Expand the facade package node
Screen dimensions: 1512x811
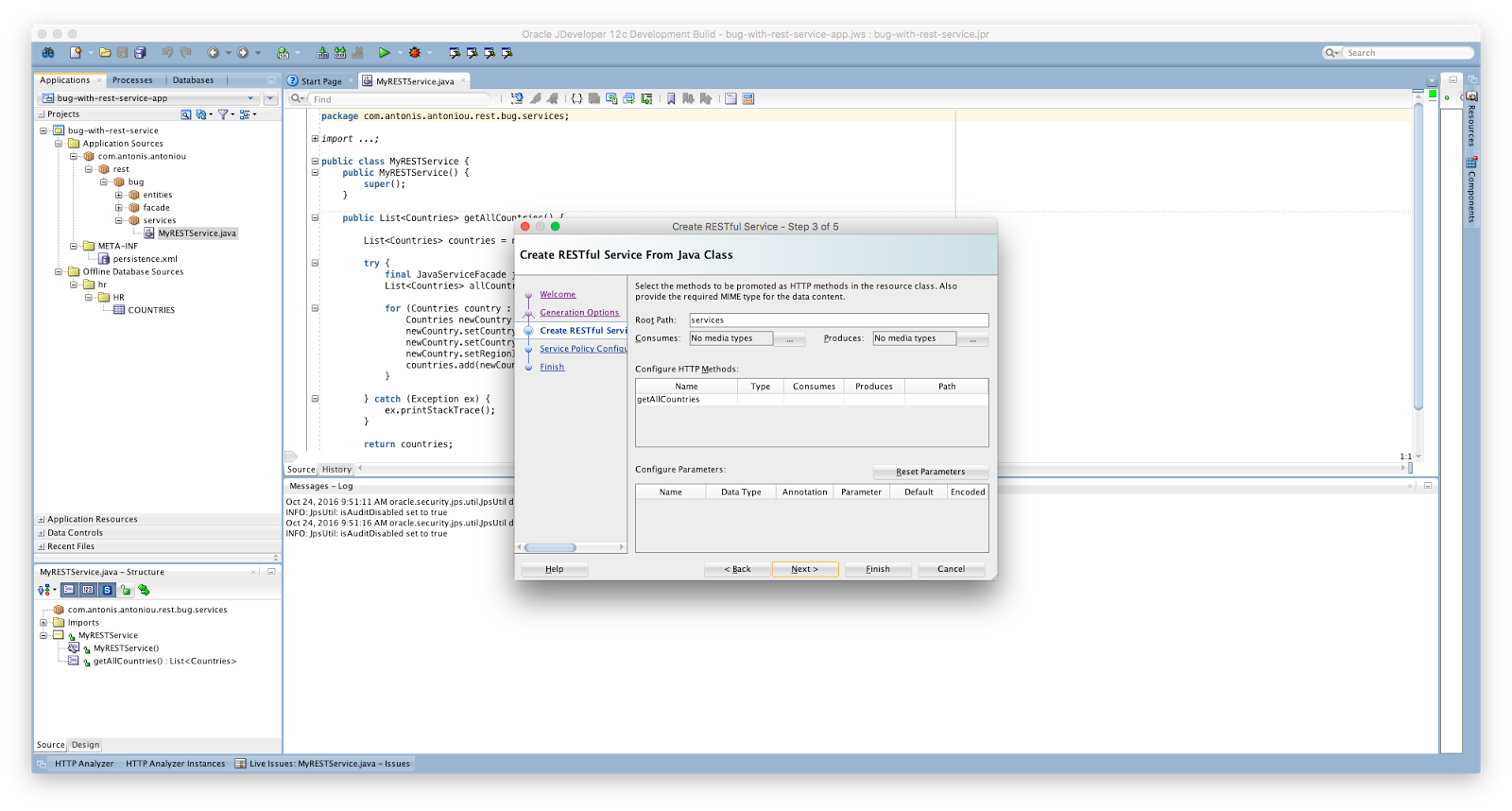[119, 208]
